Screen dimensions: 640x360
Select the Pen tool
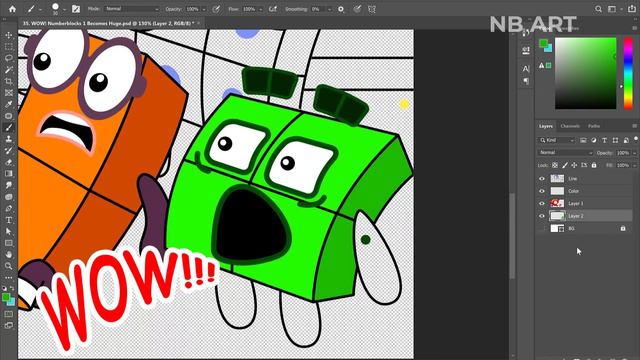[x=9, y=208]
